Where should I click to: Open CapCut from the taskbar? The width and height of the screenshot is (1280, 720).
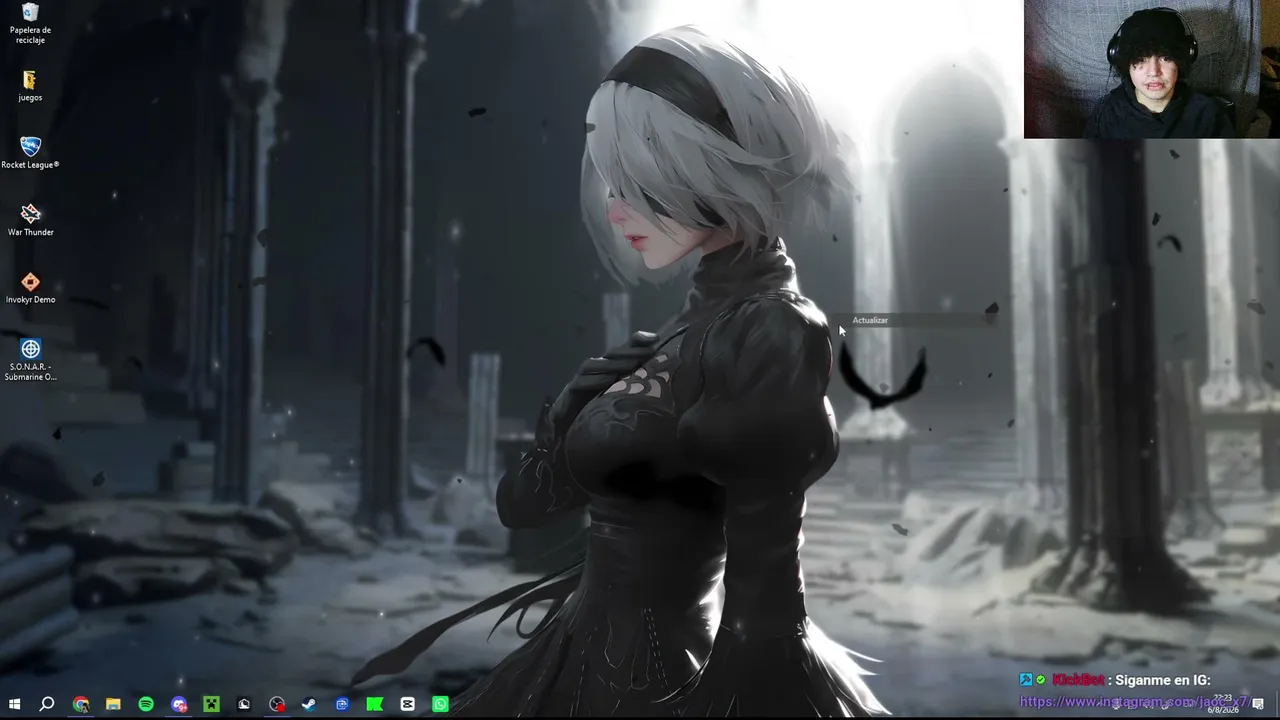click(x=408, y=704)
